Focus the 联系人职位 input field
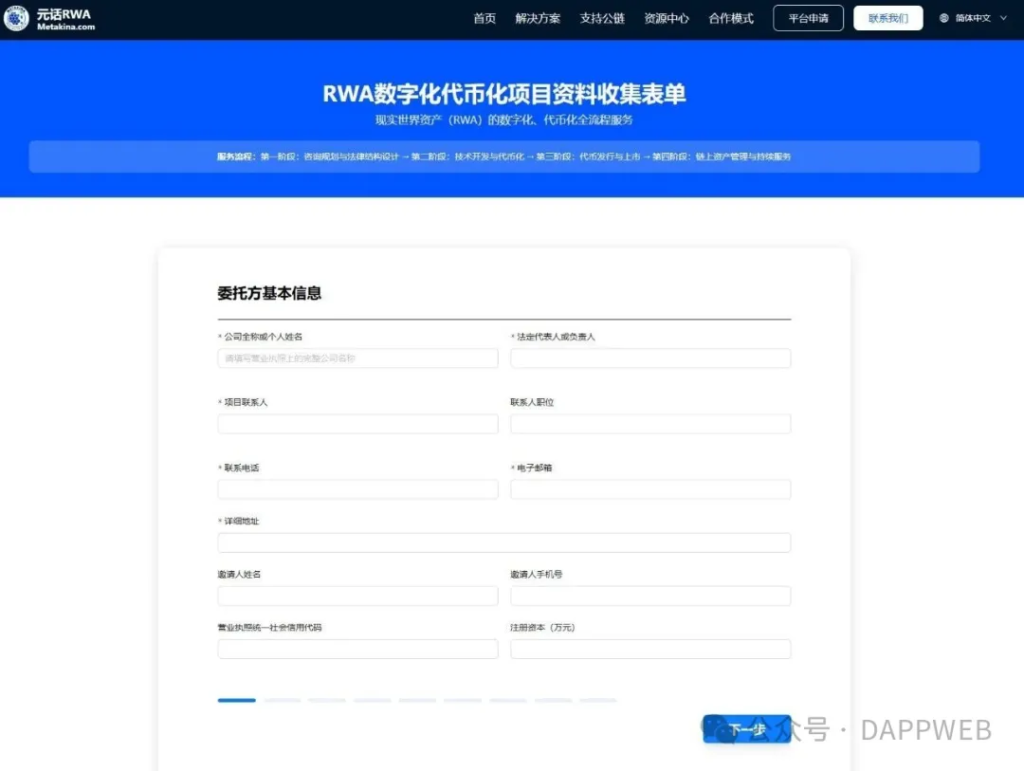 point(650,424)
